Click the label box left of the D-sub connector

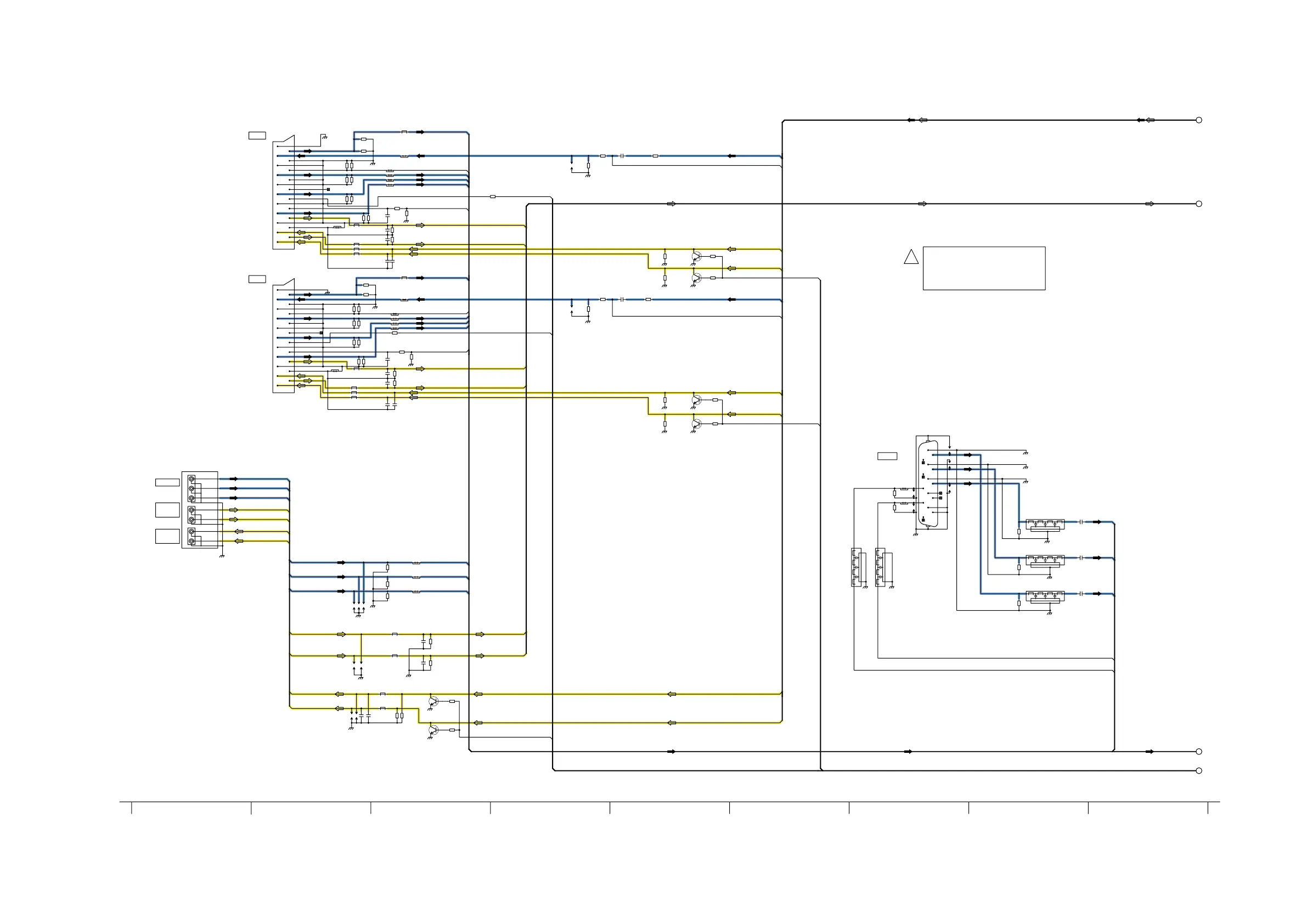click(x=887, y=456)
